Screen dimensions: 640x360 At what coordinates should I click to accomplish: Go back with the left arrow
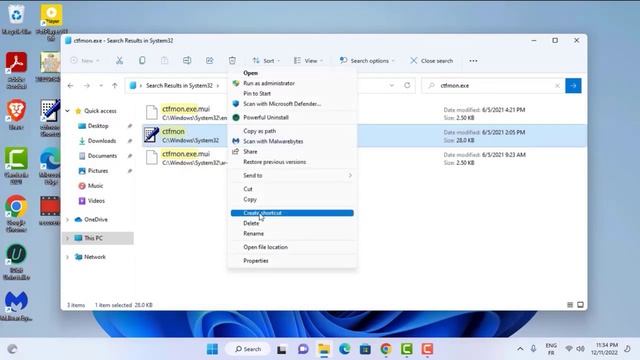(x=71, y=86)
